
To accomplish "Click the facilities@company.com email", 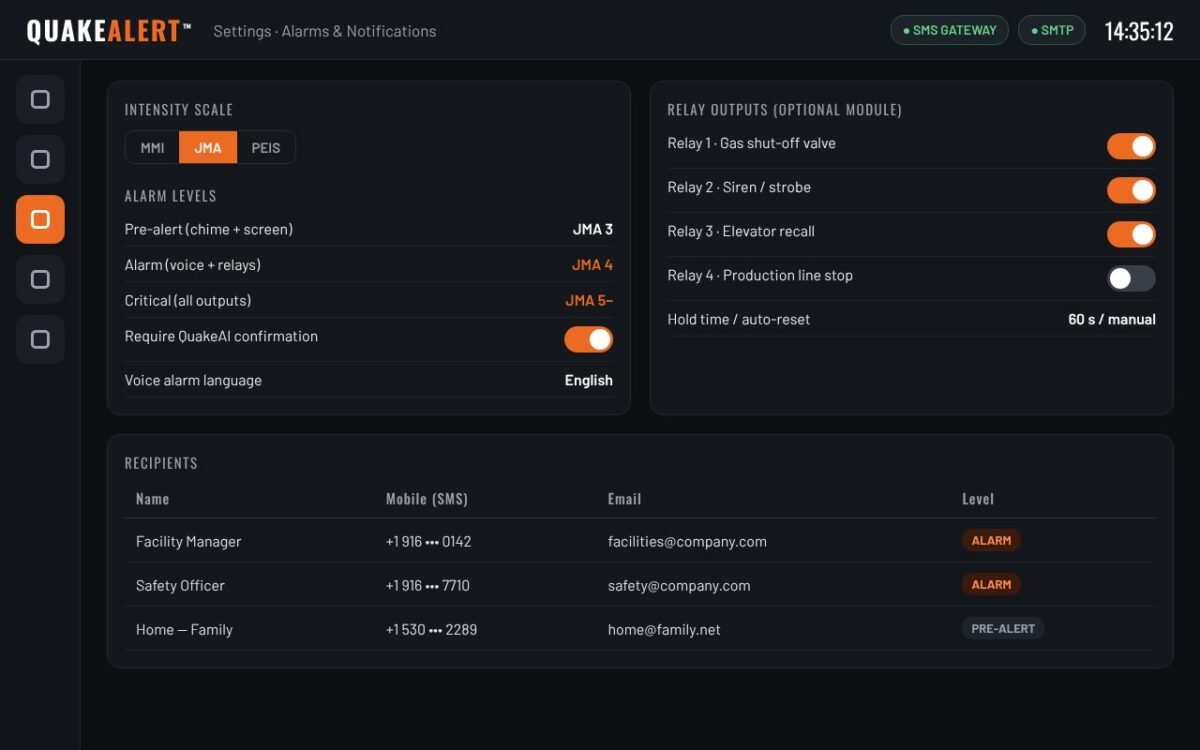I will click(687, 541).
